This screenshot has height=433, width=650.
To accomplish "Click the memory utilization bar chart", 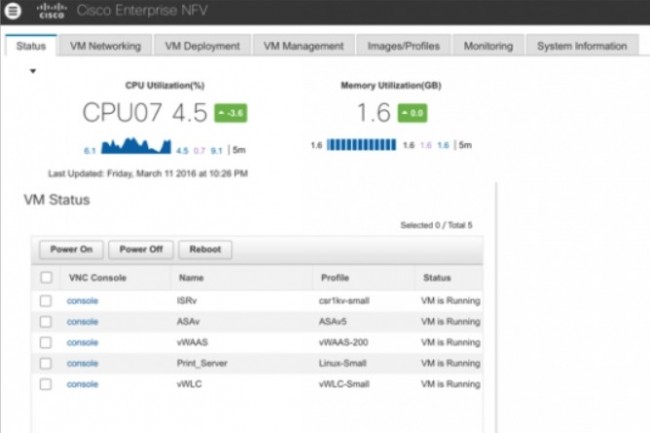I will click(361, 145).
